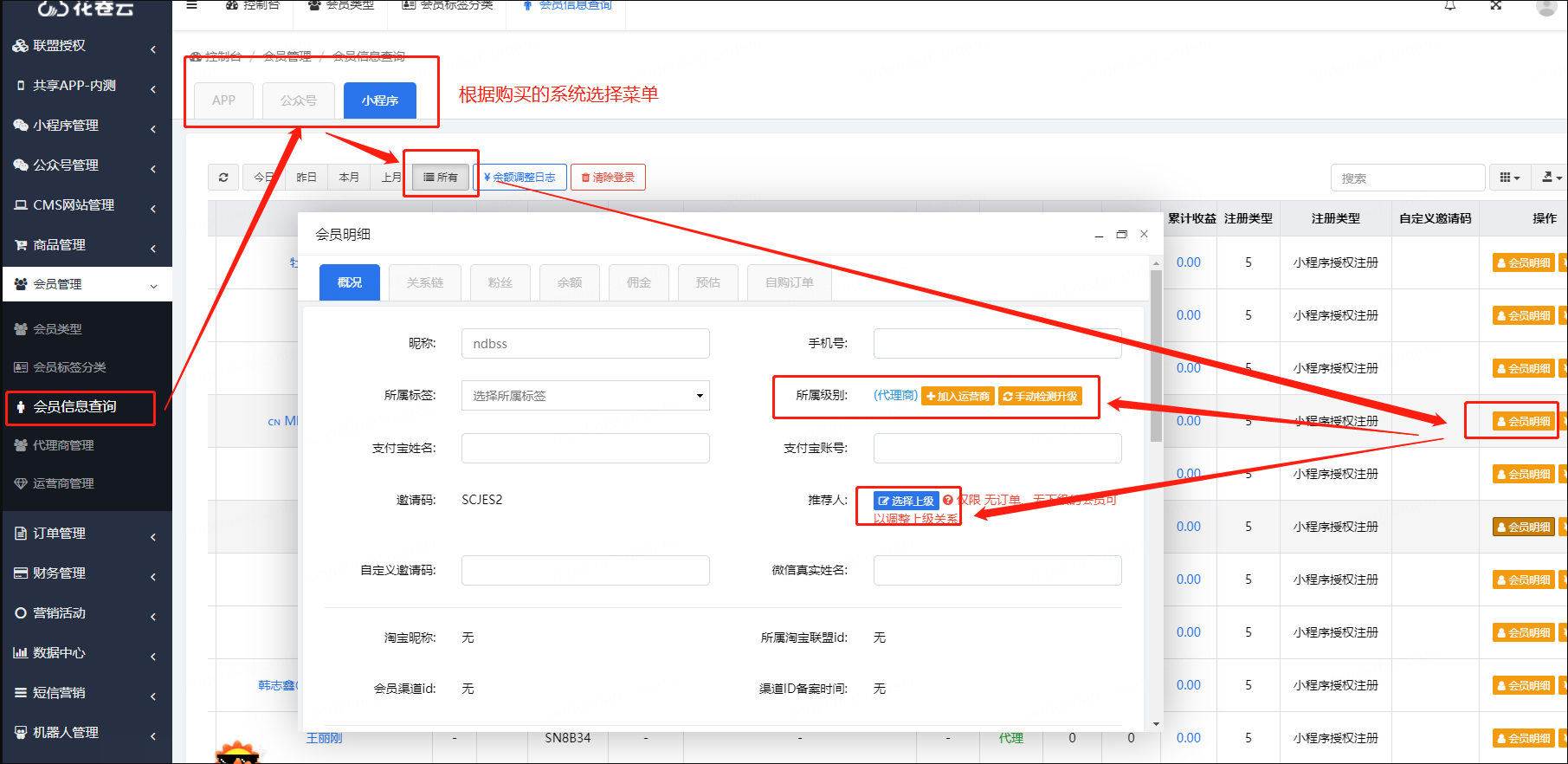Click the 订单管理 document icon

21,534
